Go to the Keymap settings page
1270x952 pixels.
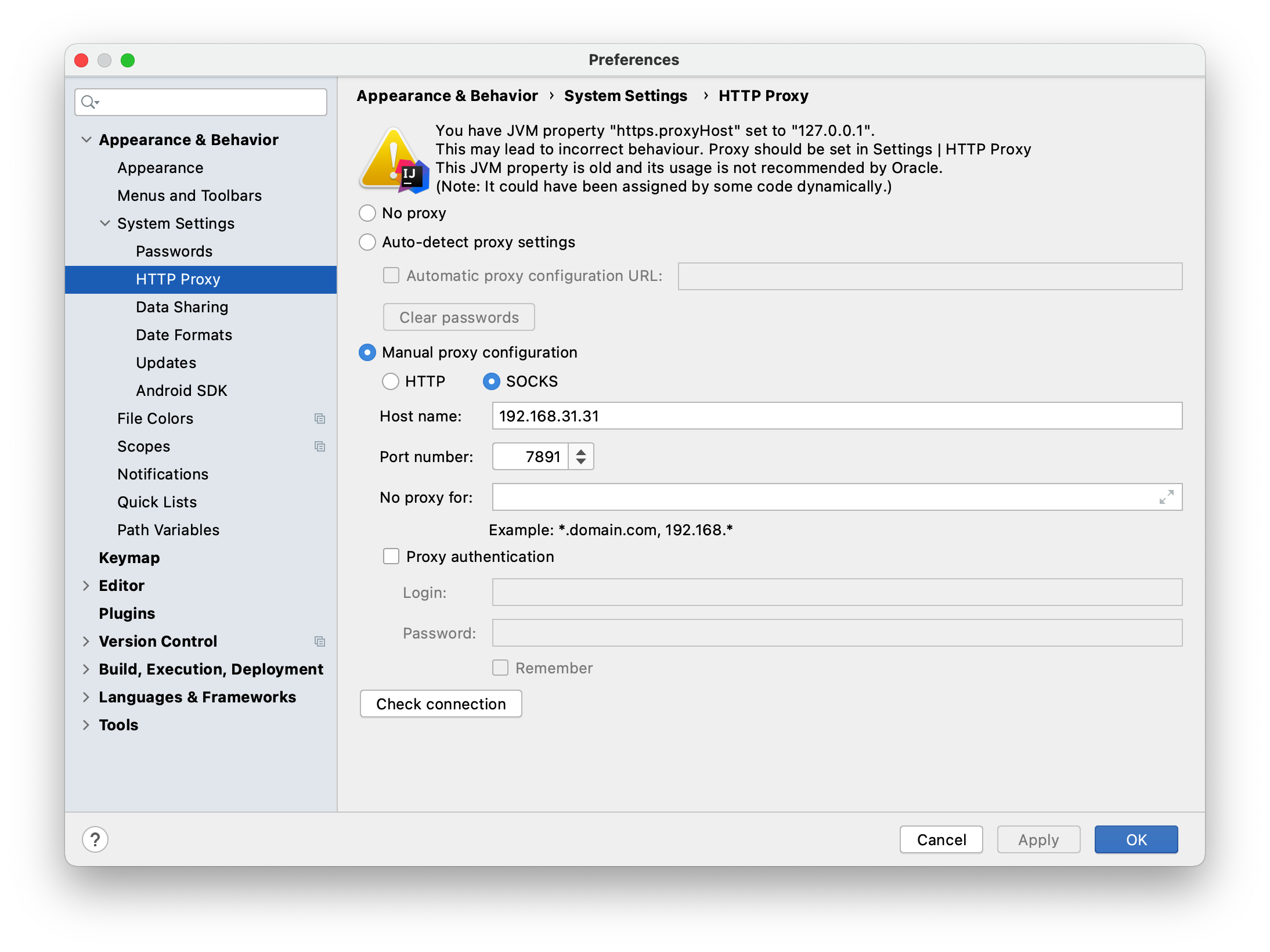pos(129,558)
